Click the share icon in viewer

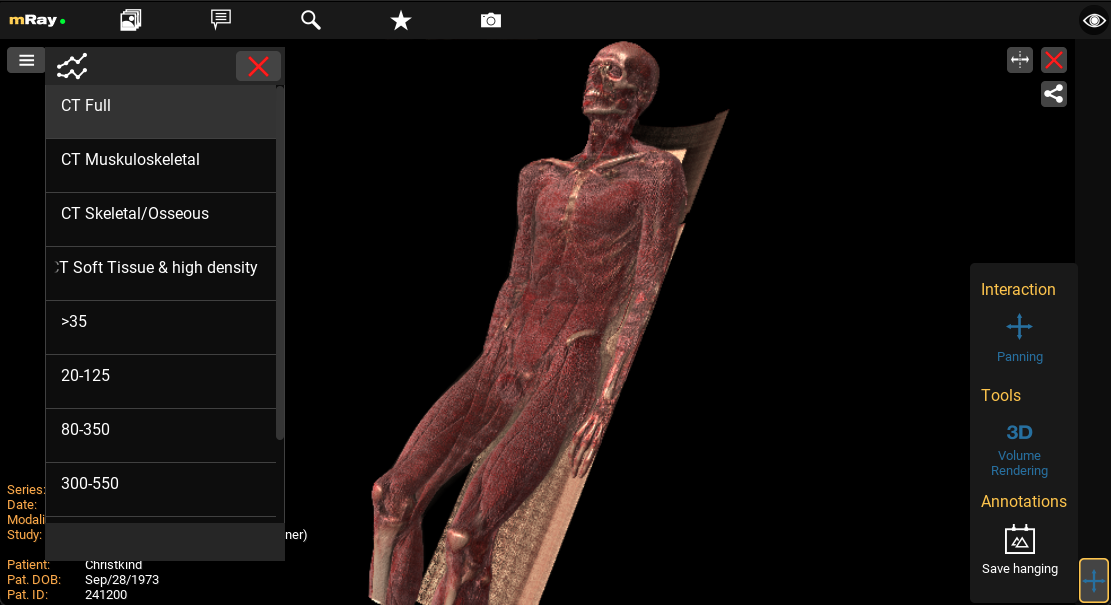pos(1053,94)
